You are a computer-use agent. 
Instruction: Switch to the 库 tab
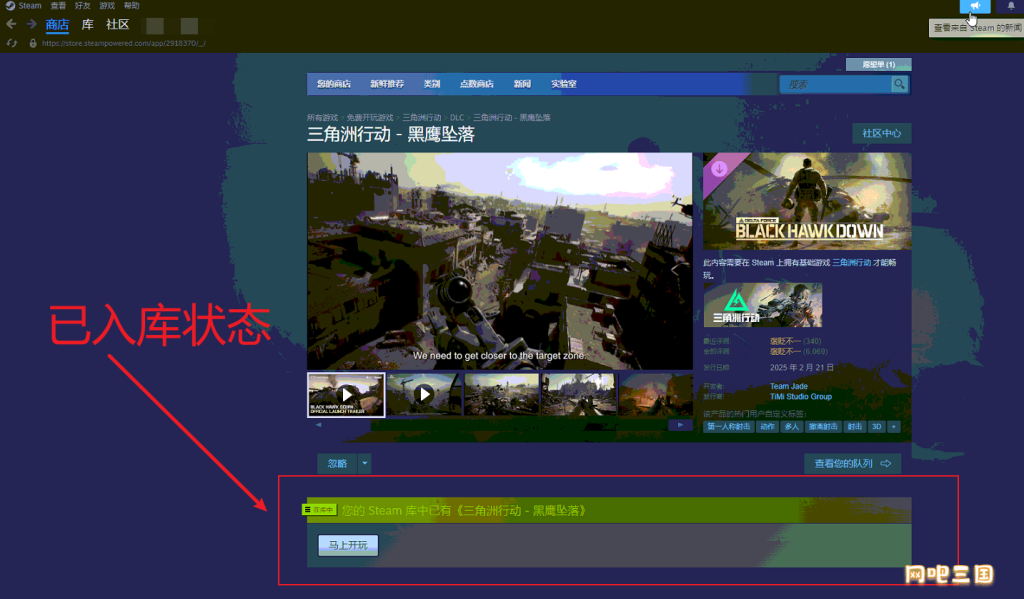pyautogui.click(x=88, y=25)
